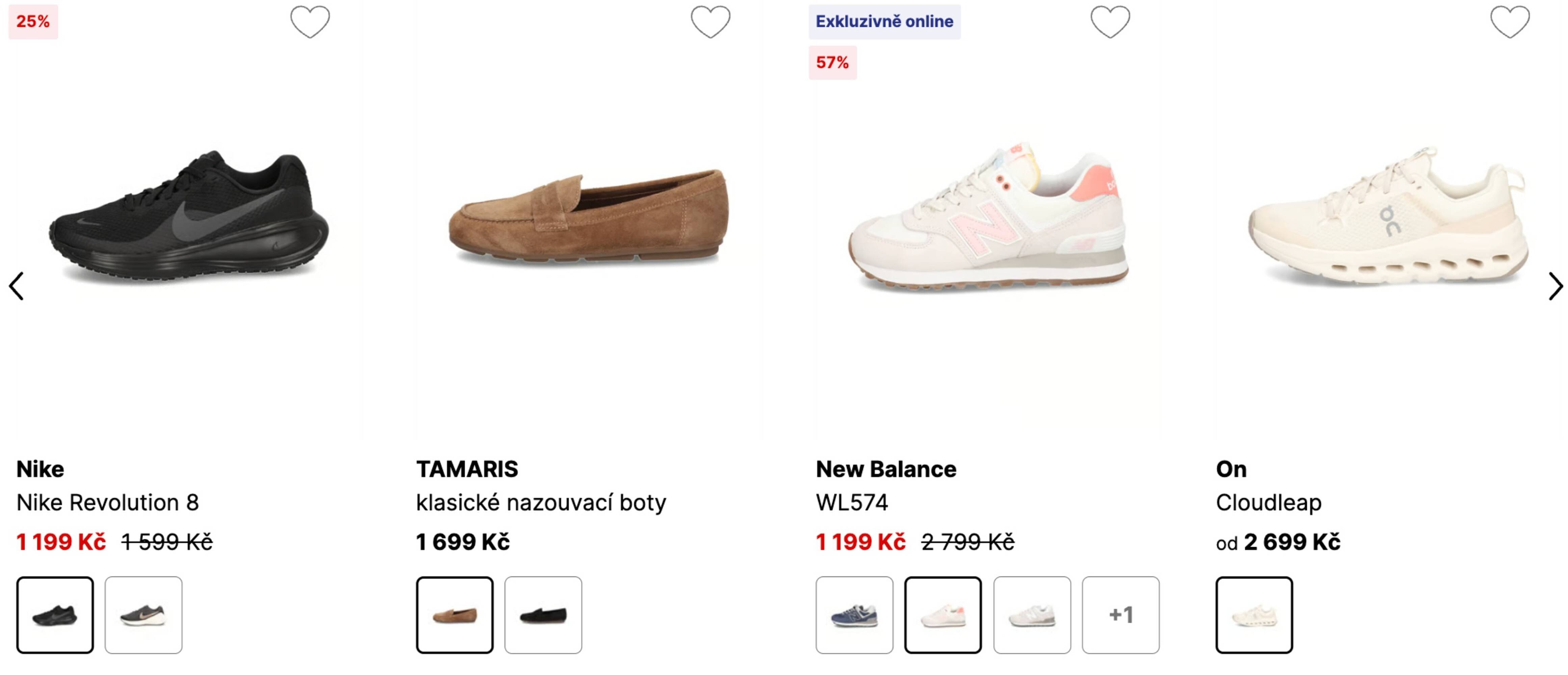Add Nike Revolution 8 to wishlist
1568x675 pixels.
click(x=310, y=23)
